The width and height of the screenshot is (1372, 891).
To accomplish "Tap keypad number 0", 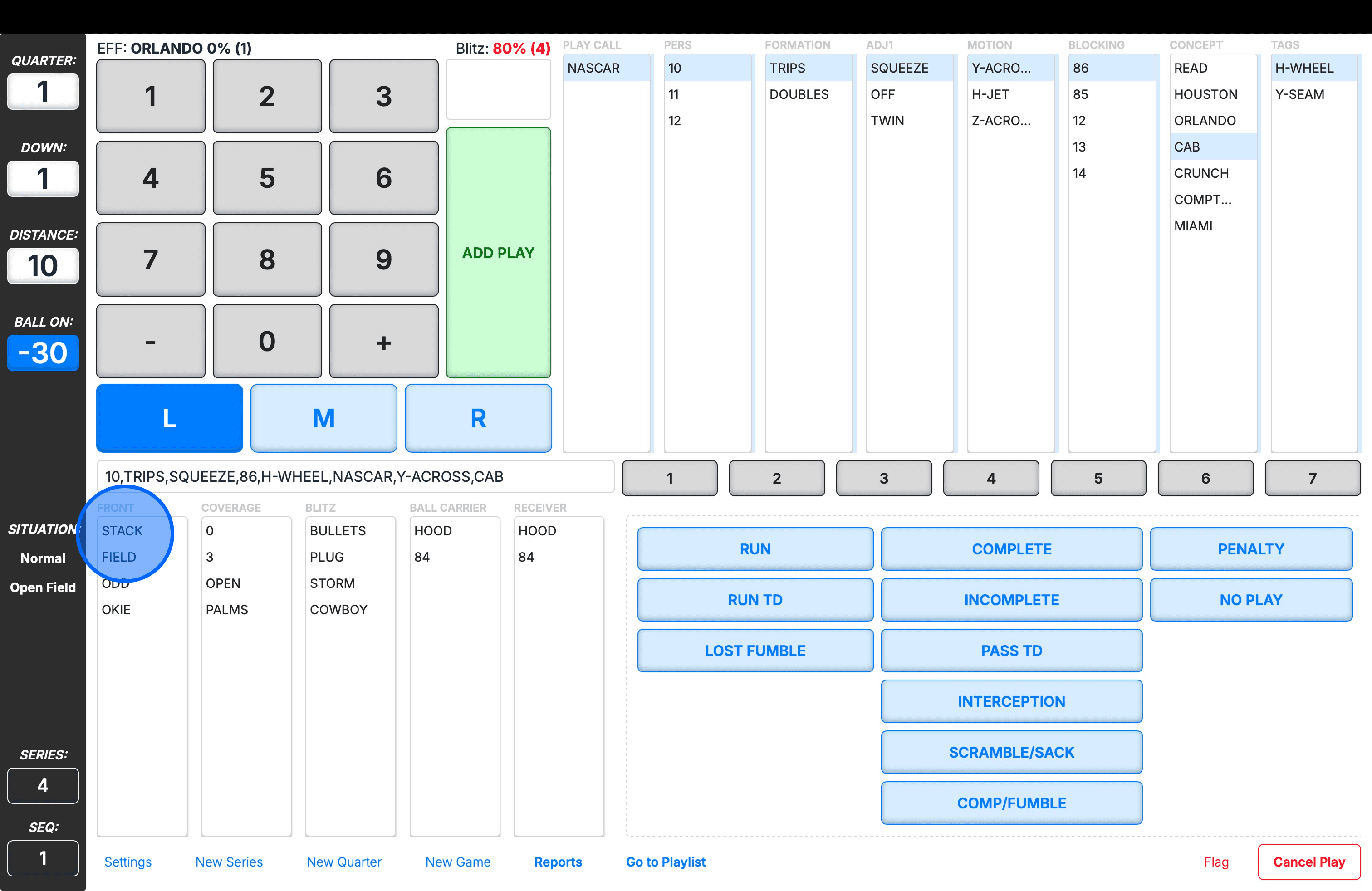I will tap(267, 341).
